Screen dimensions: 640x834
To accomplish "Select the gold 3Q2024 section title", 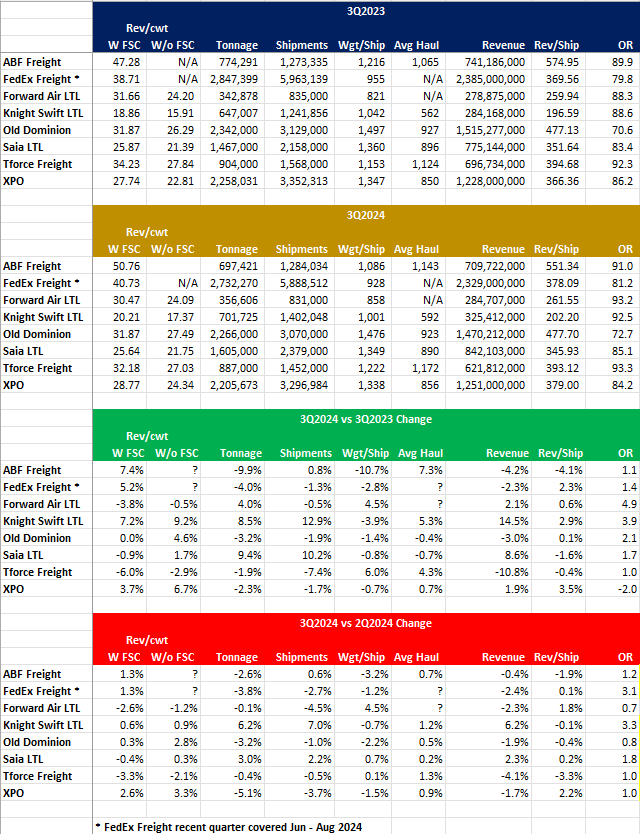I will (x=365, y=215).
